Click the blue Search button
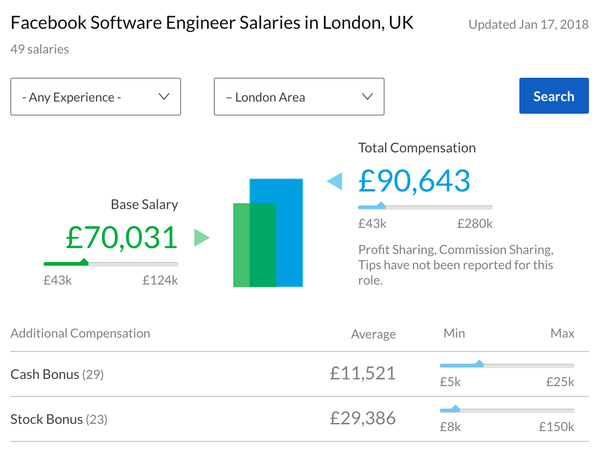 click(x=554, y=96)
